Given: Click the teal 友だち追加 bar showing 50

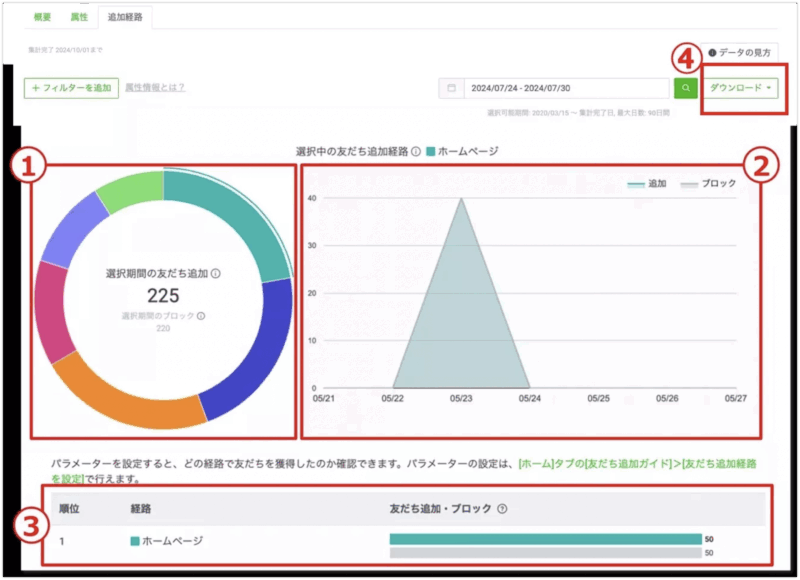Looking at the screenshot, I should pyautogui.click(x=540, y=536).
